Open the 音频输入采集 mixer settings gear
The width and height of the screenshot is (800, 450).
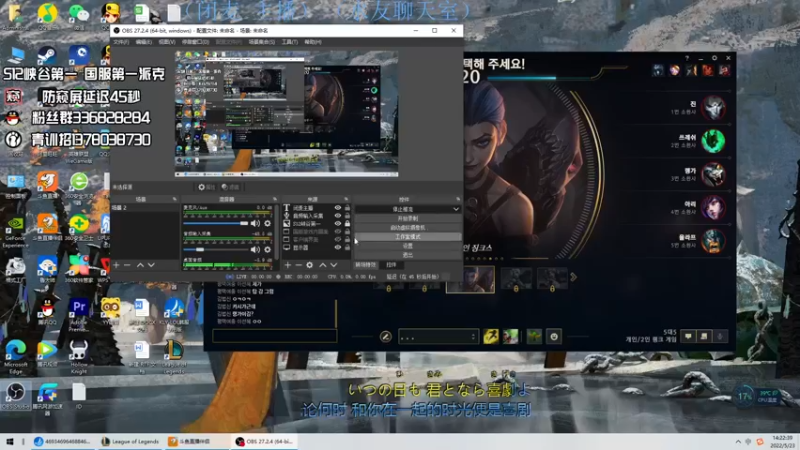[x=267, y=249]
